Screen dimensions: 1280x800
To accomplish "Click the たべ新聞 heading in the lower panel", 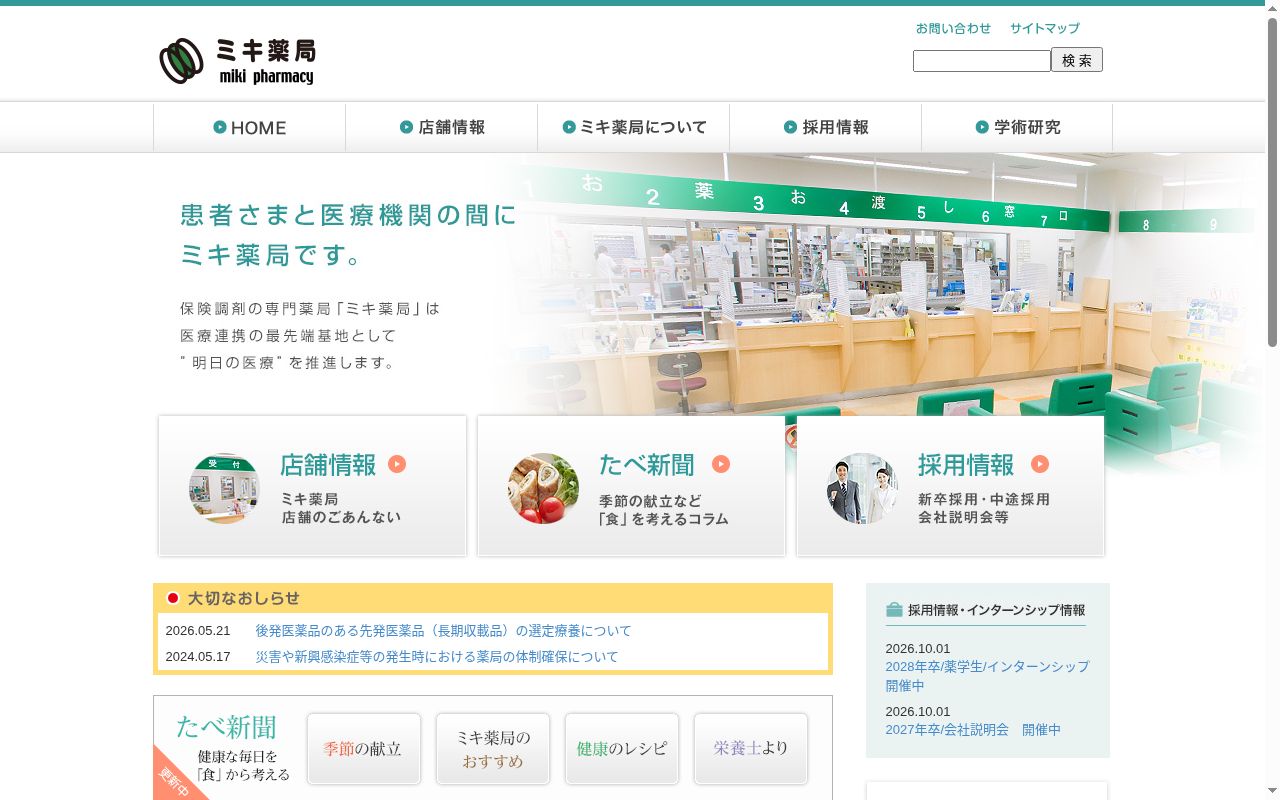I will [x=226, y=726].
